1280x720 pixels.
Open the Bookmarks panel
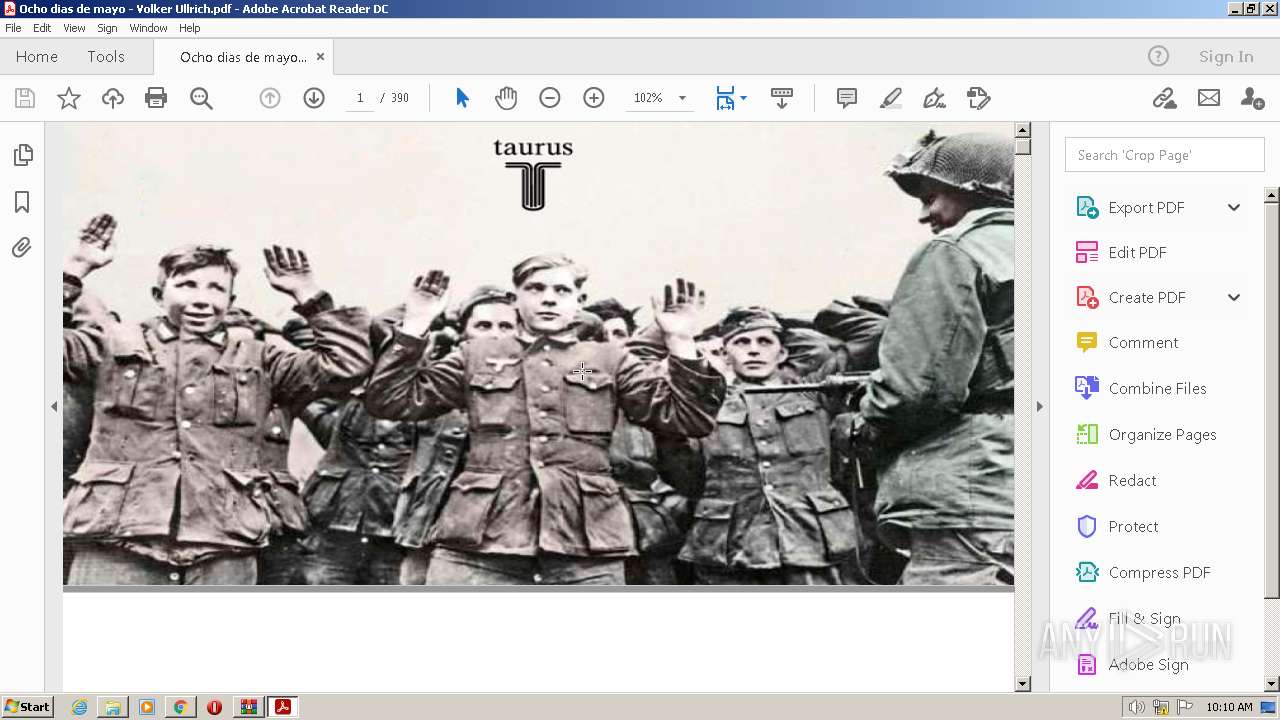click(22, 202)
